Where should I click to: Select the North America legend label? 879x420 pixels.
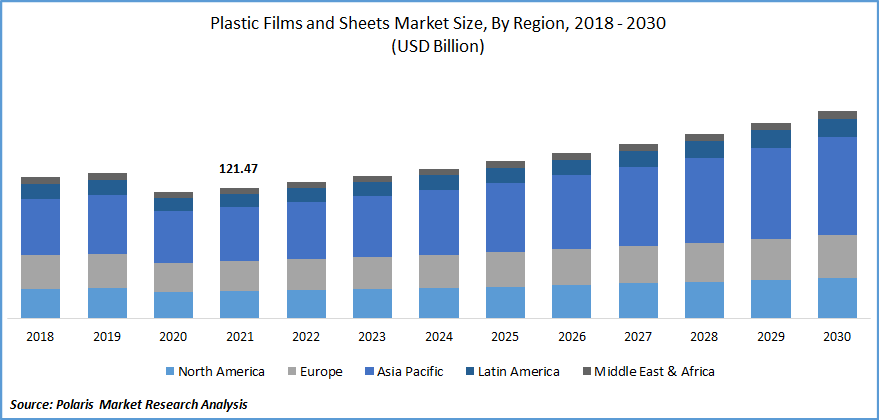point(221,371)
